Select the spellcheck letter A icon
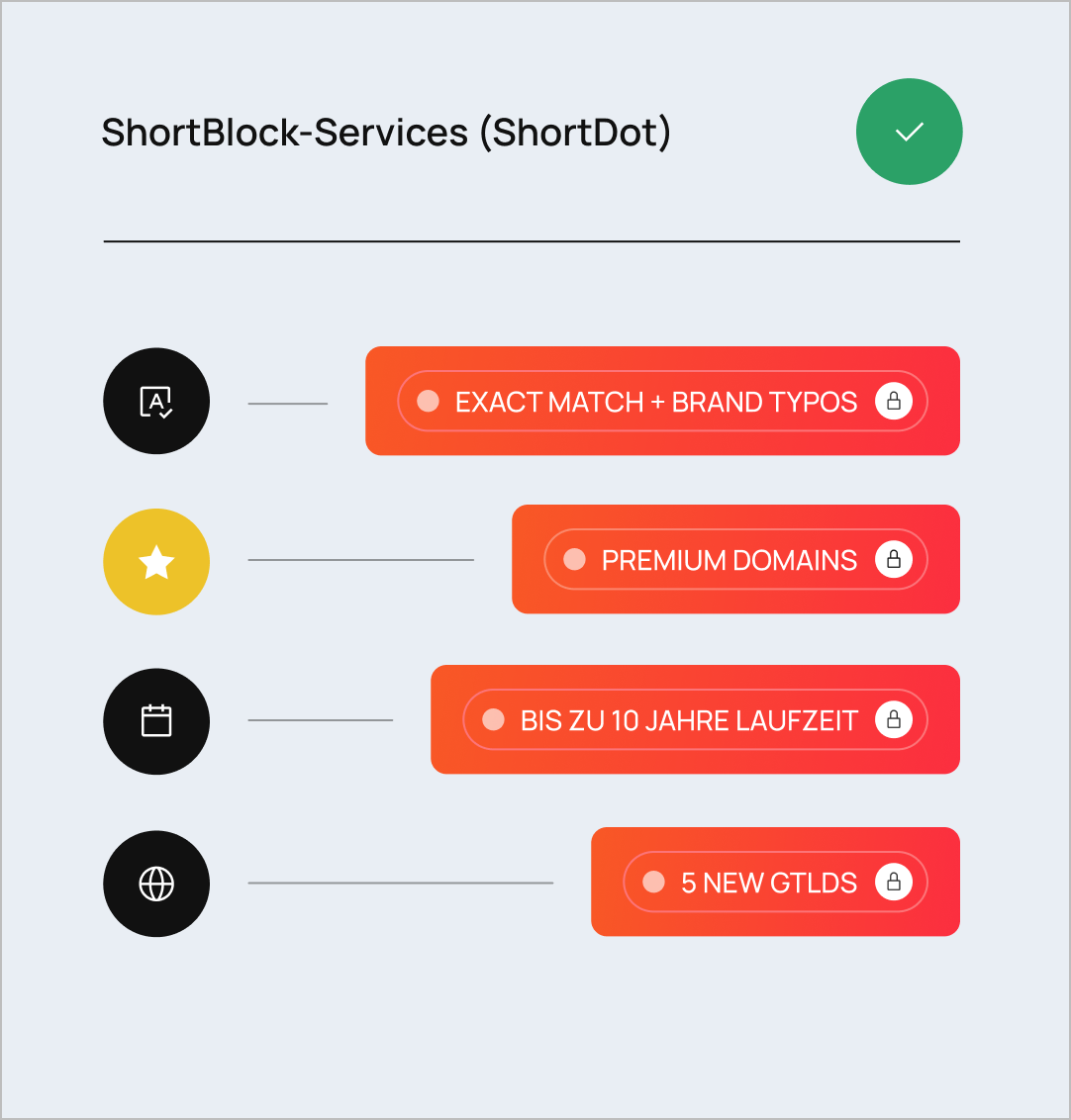Screen dimensions: 1071x1120 coord(156,401)
